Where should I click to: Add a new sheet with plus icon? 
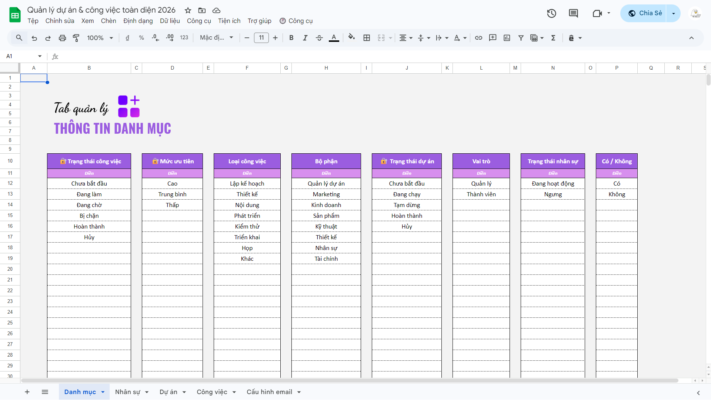pos(27,392)
